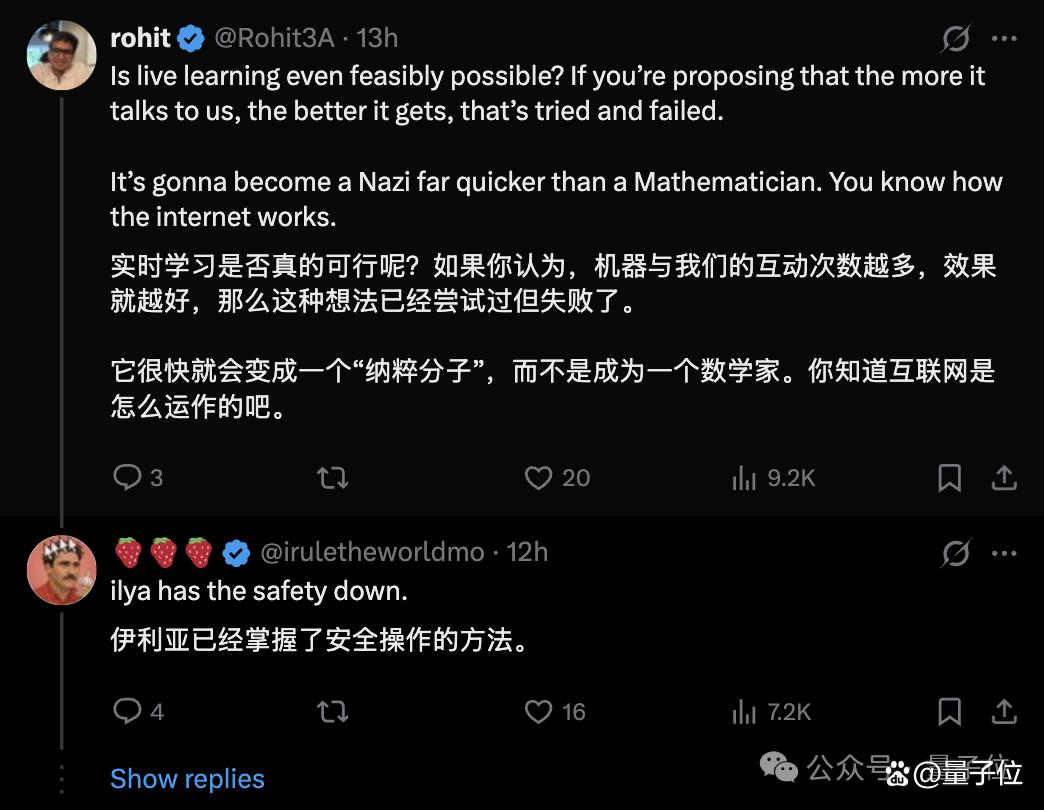
Task: Retweet rohit's live learning post
Action: pos(332,478)
